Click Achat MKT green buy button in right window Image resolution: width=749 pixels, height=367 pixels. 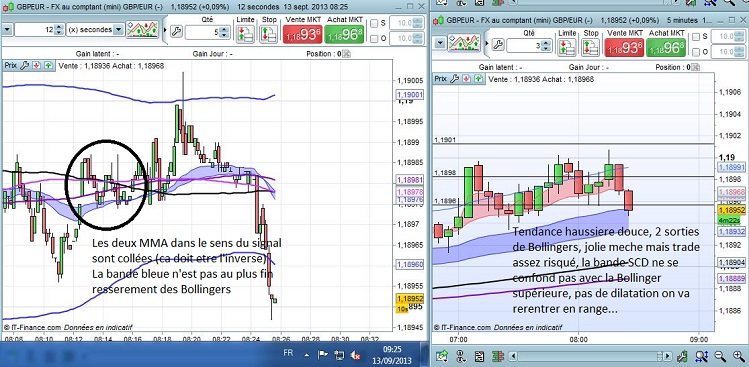tap(665, 47)
